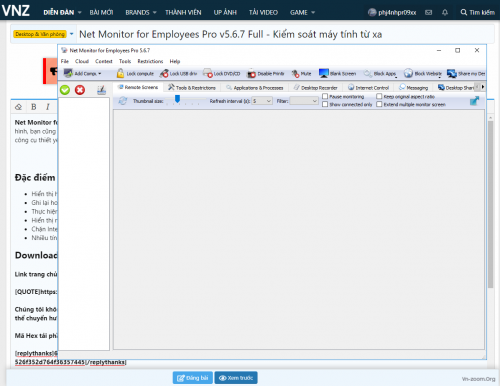Click the Add Computer toolbar icon
The width and height of the screenshot is (500, 386).
click(x=68, y=73)
